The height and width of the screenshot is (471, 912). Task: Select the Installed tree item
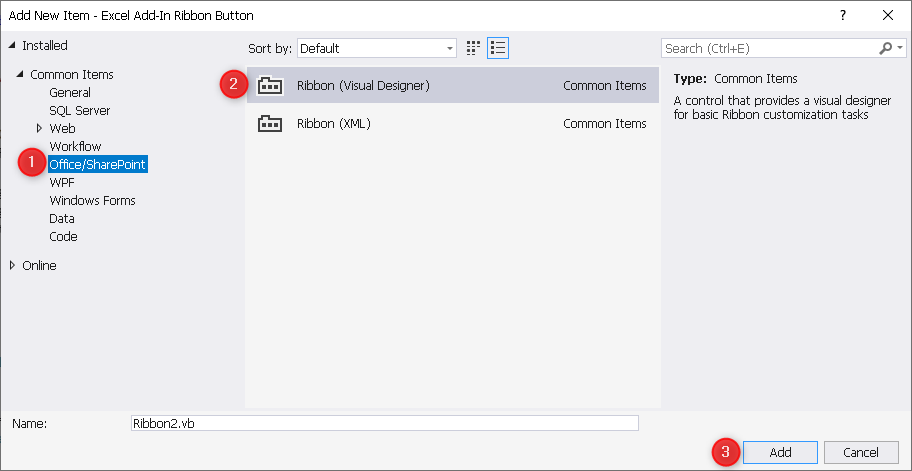[45, 45]
